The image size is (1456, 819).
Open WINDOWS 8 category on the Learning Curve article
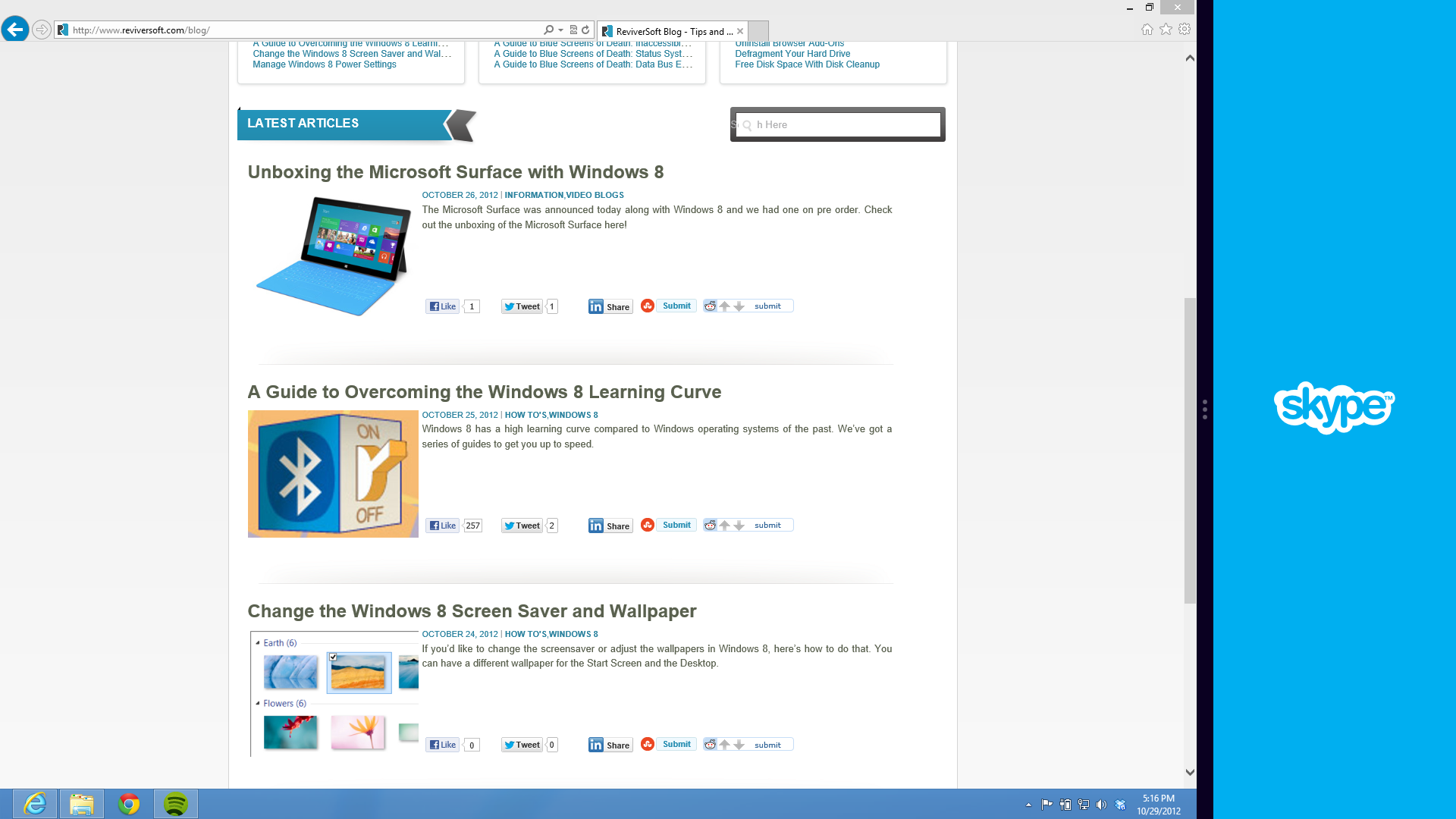(x=573, y=415)
